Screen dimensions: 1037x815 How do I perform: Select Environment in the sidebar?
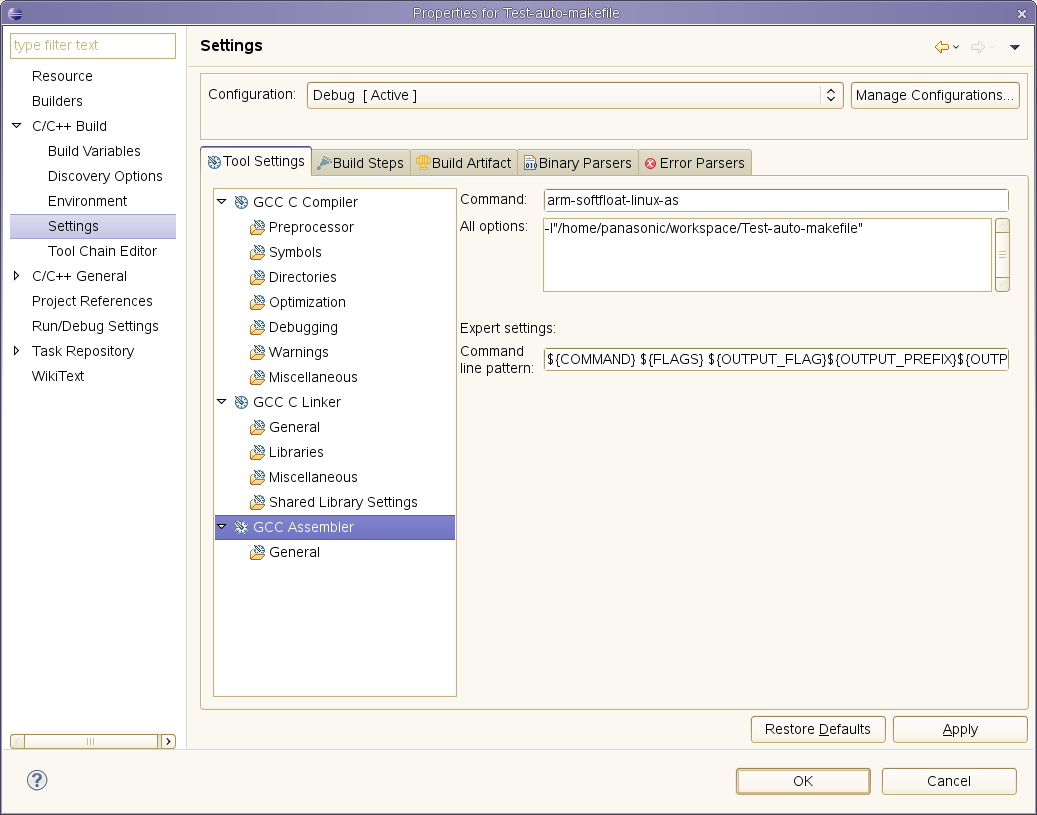pyautogui.click(x=87, y=201)
